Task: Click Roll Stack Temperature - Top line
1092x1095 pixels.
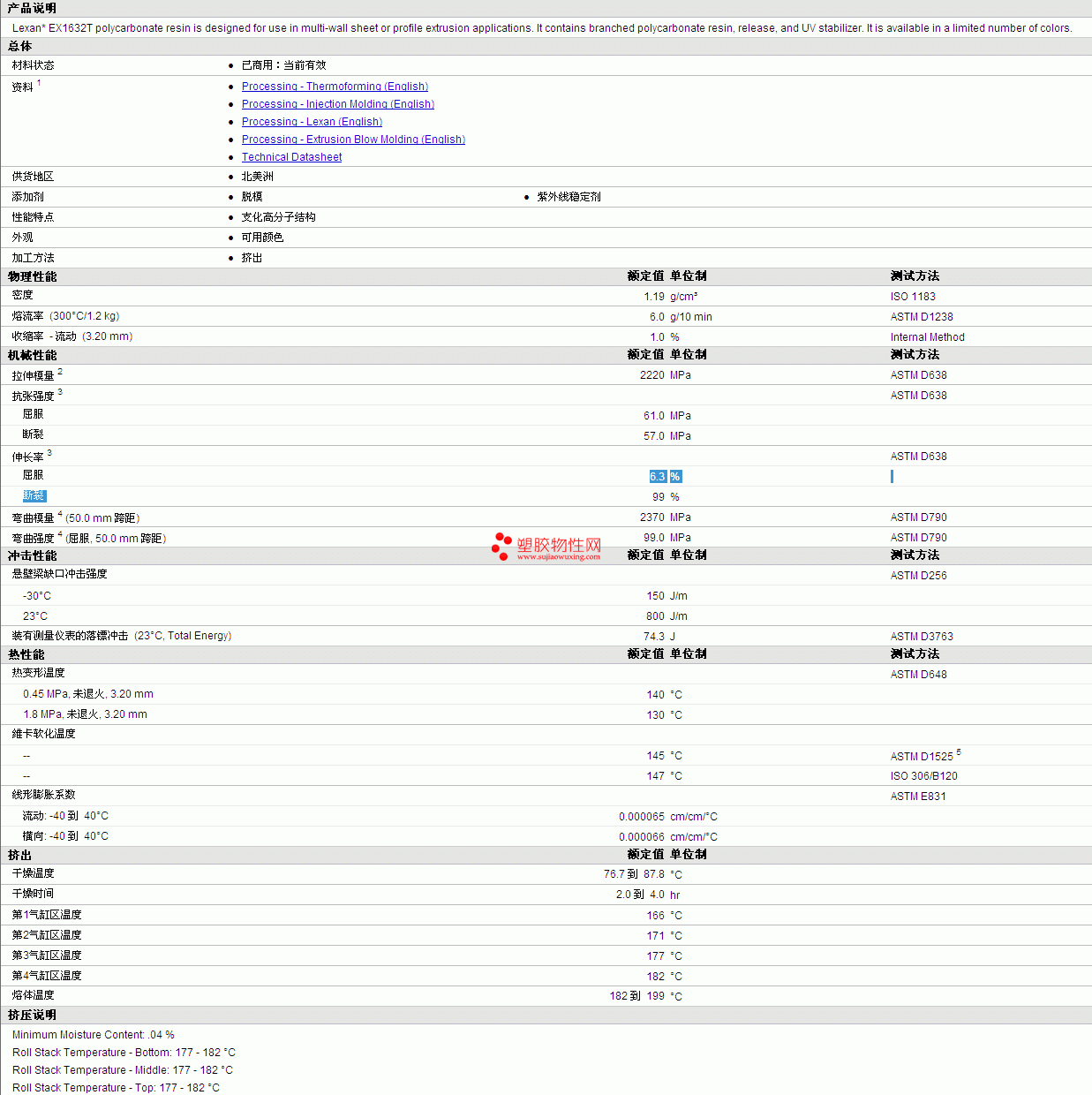Action: (x=116, y=1088)
